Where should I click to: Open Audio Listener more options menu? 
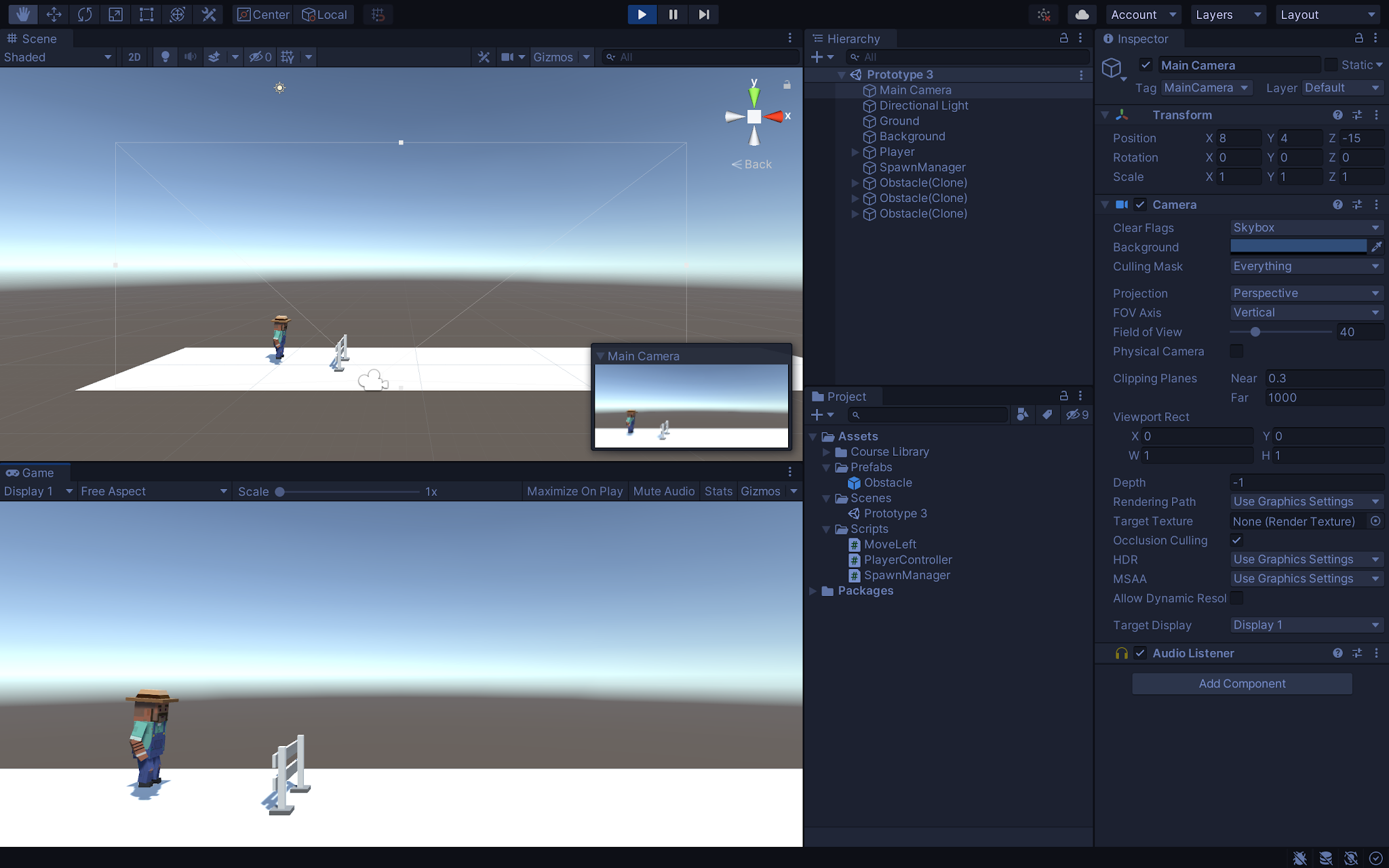click(x=1376, y=653)
